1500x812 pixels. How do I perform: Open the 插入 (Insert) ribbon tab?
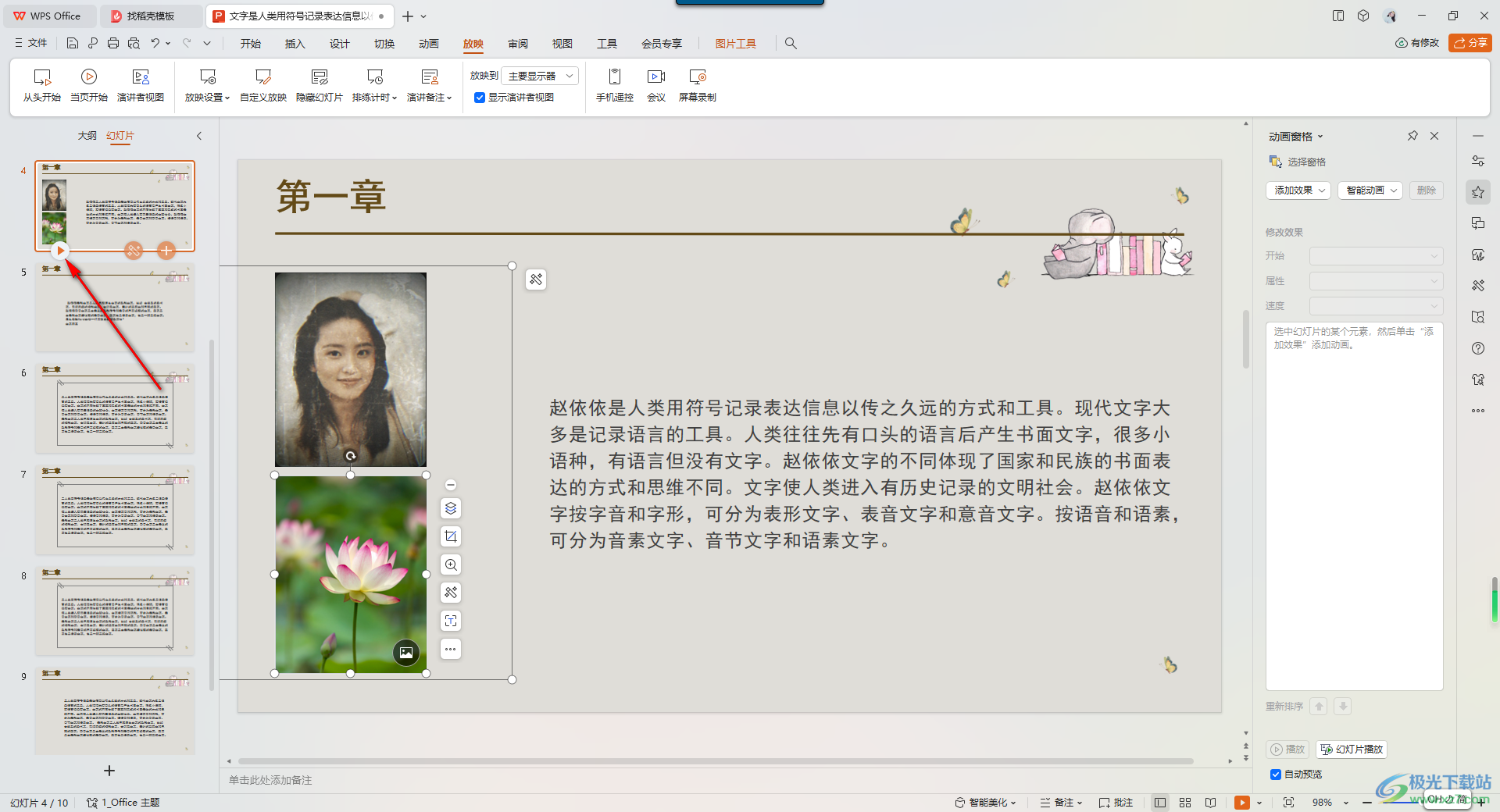295,44
